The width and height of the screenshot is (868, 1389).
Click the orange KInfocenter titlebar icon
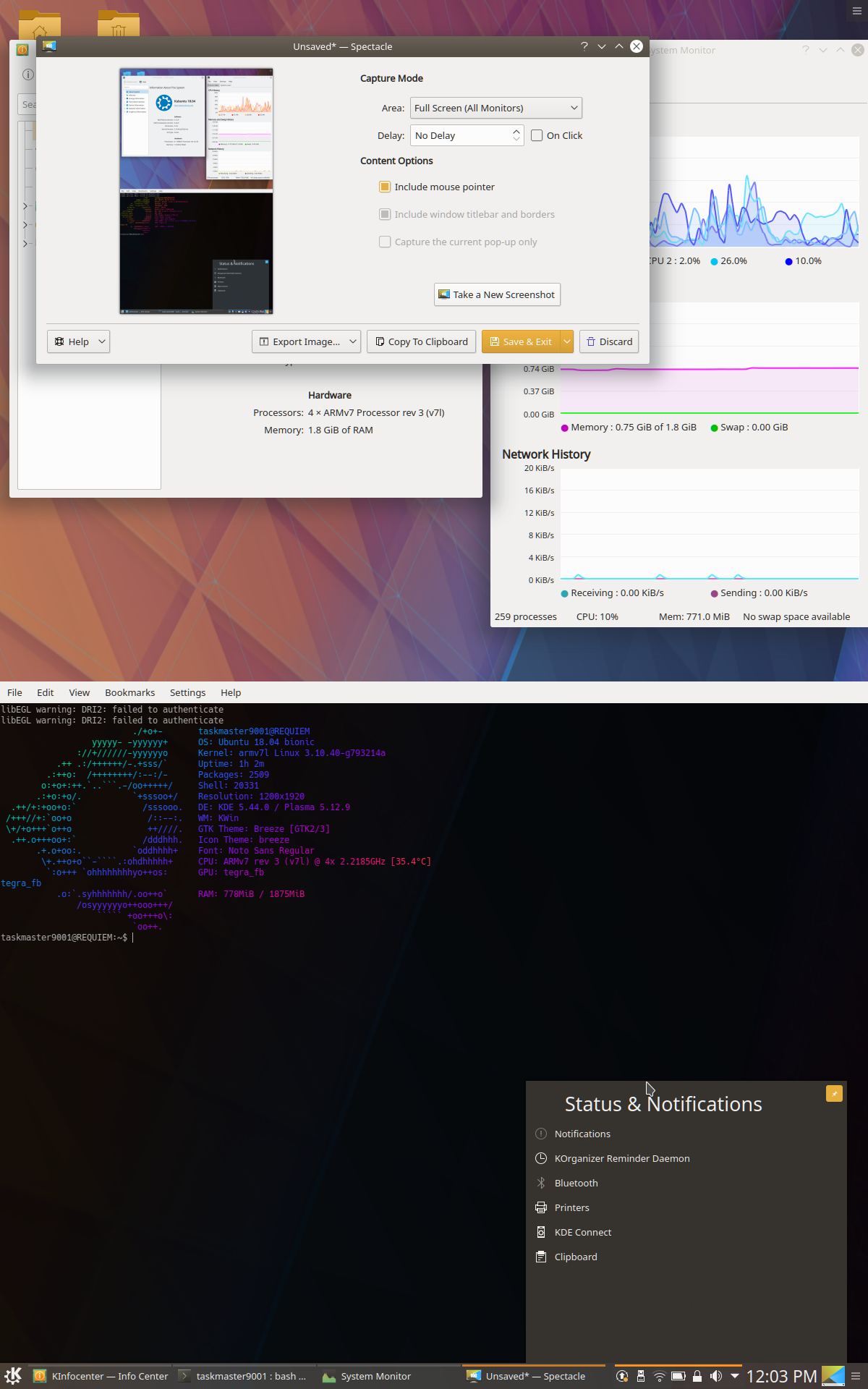coord(22,50)
